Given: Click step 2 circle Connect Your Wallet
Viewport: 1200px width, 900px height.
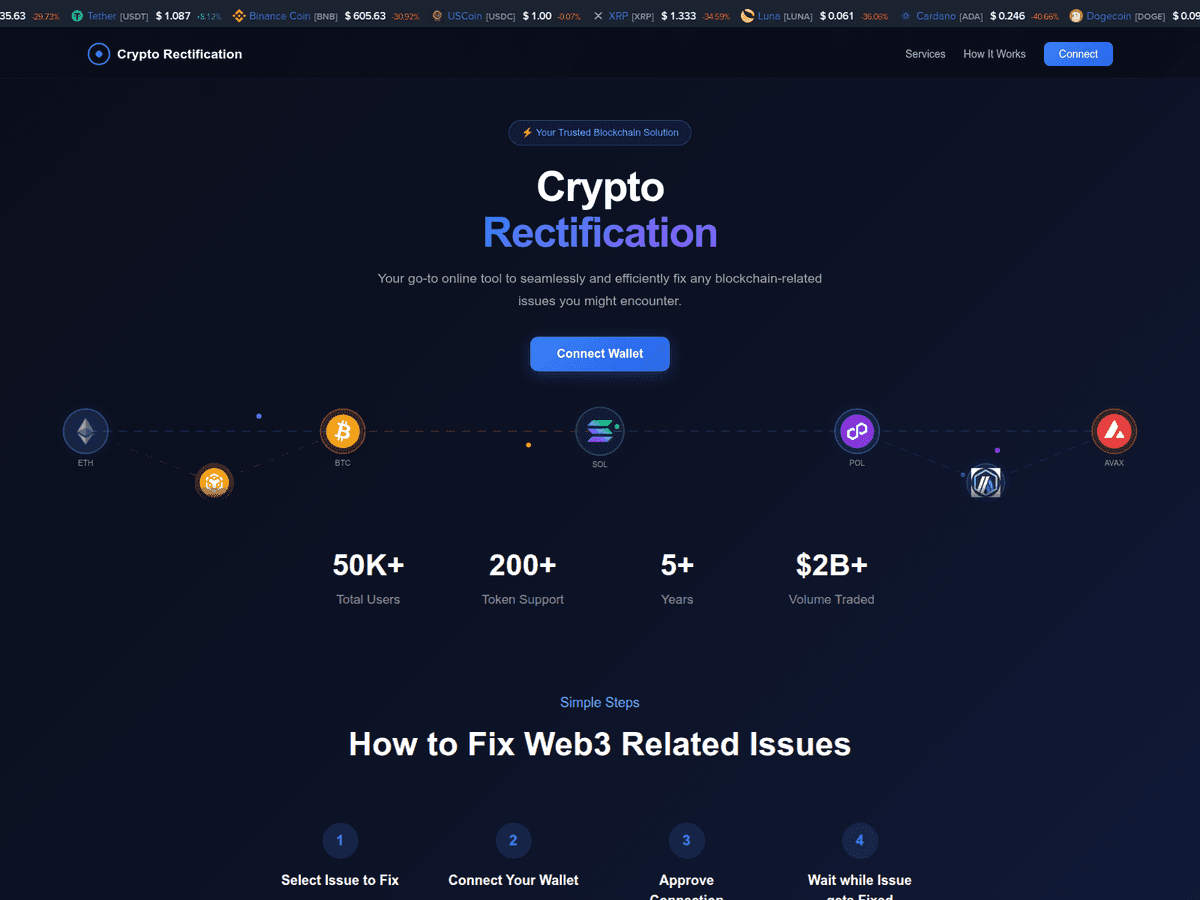Looking at the screenshot, I should (x=513, y=840).
